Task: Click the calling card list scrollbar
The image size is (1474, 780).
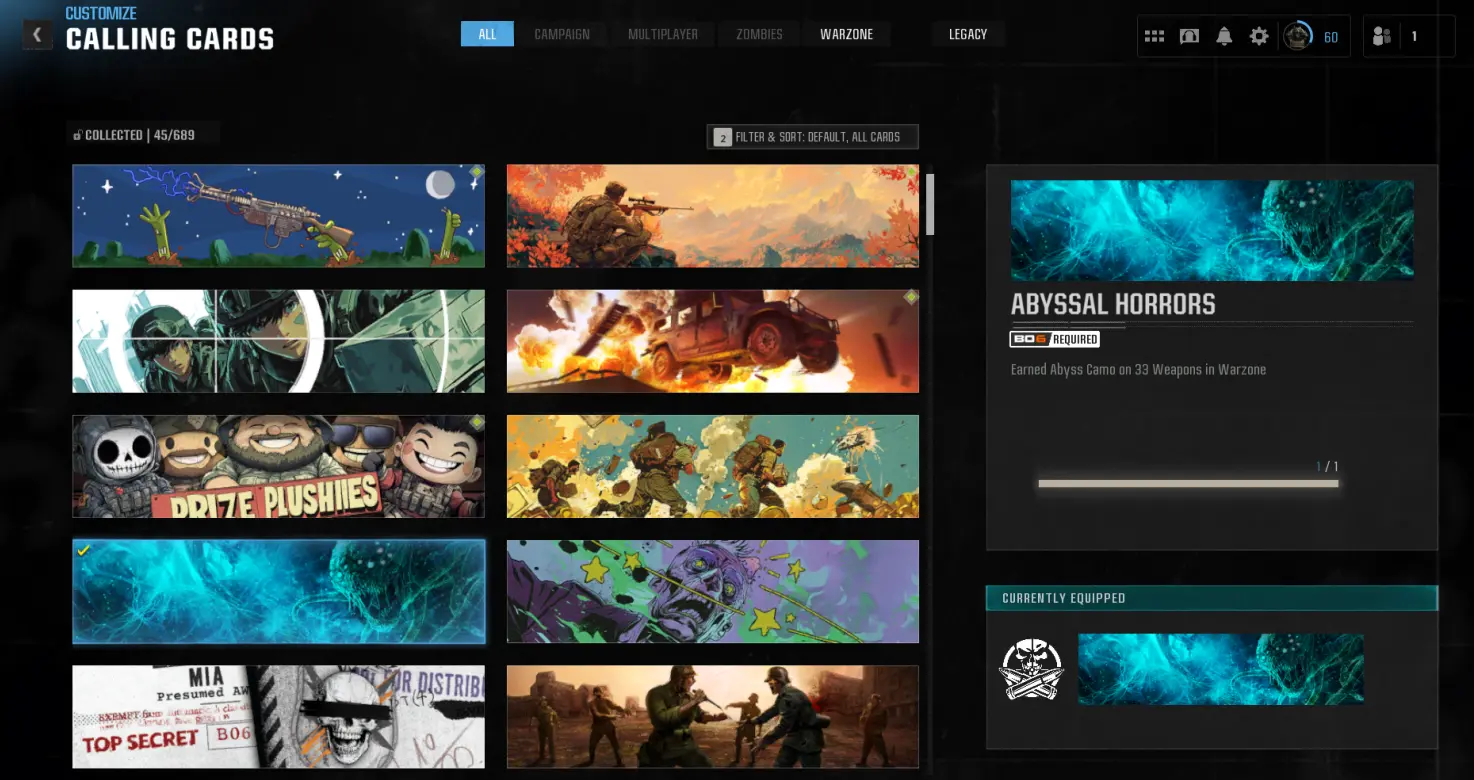Action: pos(930,205)
